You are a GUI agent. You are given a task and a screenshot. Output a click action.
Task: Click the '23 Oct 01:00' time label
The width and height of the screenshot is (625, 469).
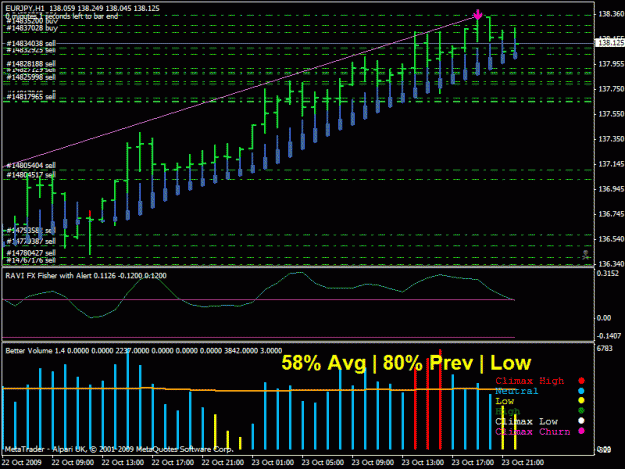click(273, 463)
